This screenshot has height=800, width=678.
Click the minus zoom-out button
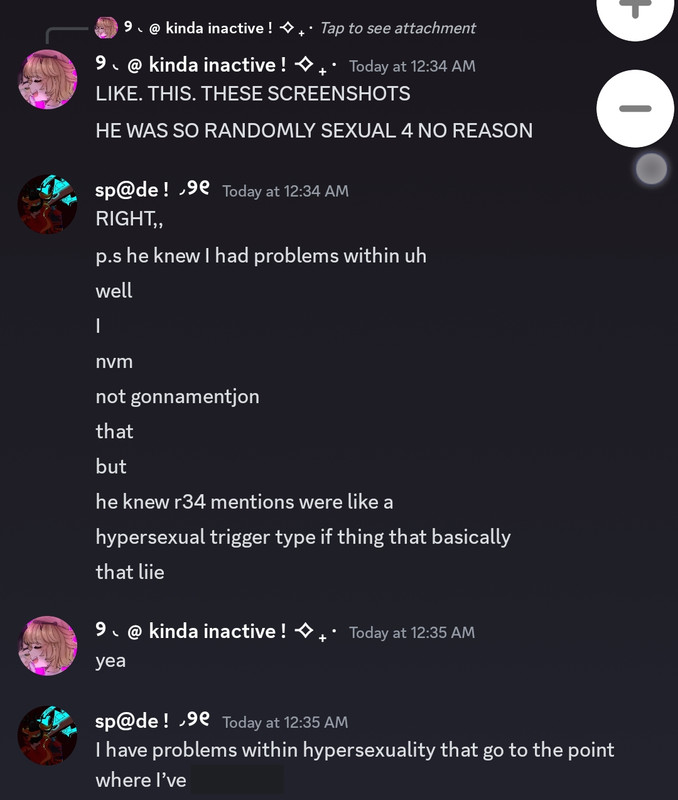coord(635,108)
